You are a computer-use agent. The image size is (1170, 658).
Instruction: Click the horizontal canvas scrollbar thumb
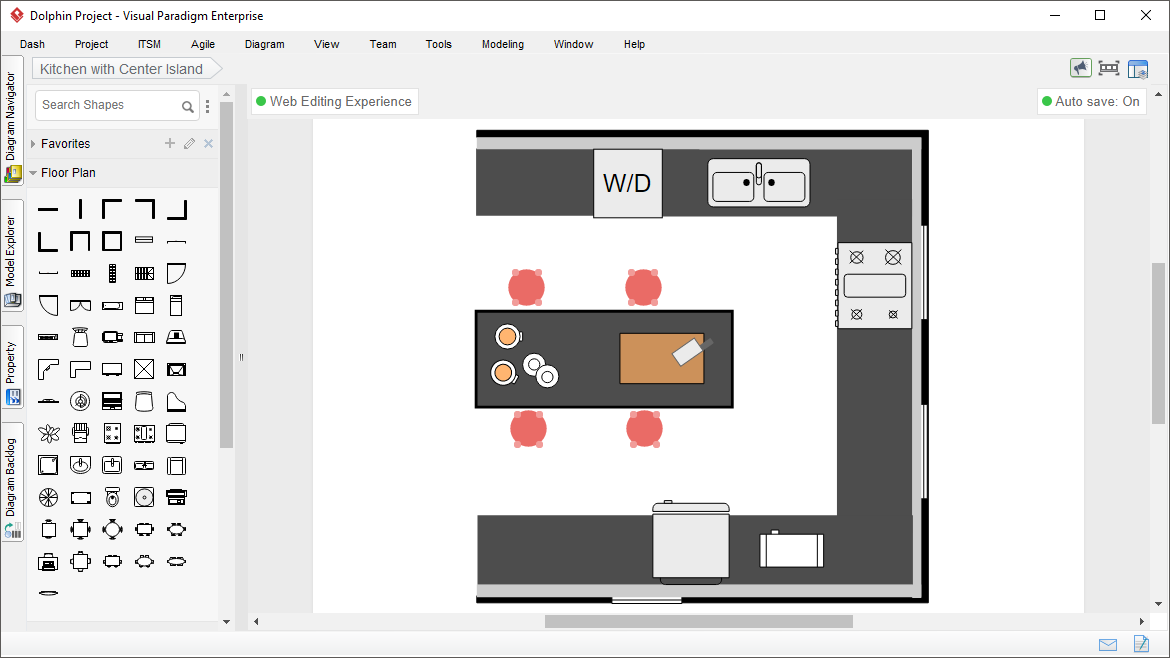(x=698, y=621)
